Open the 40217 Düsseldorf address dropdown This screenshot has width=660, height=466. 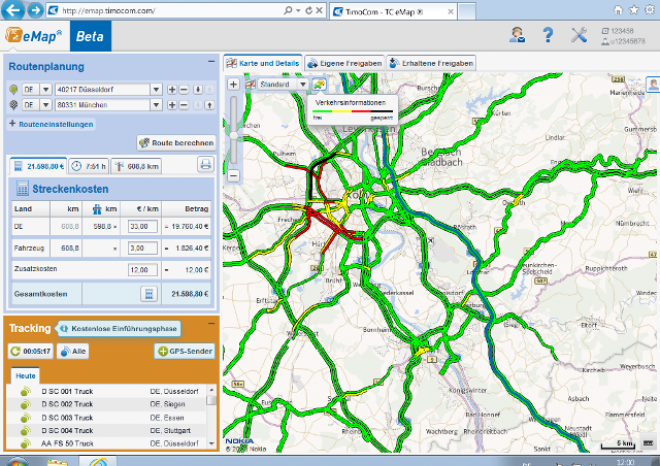coord(156,89)
